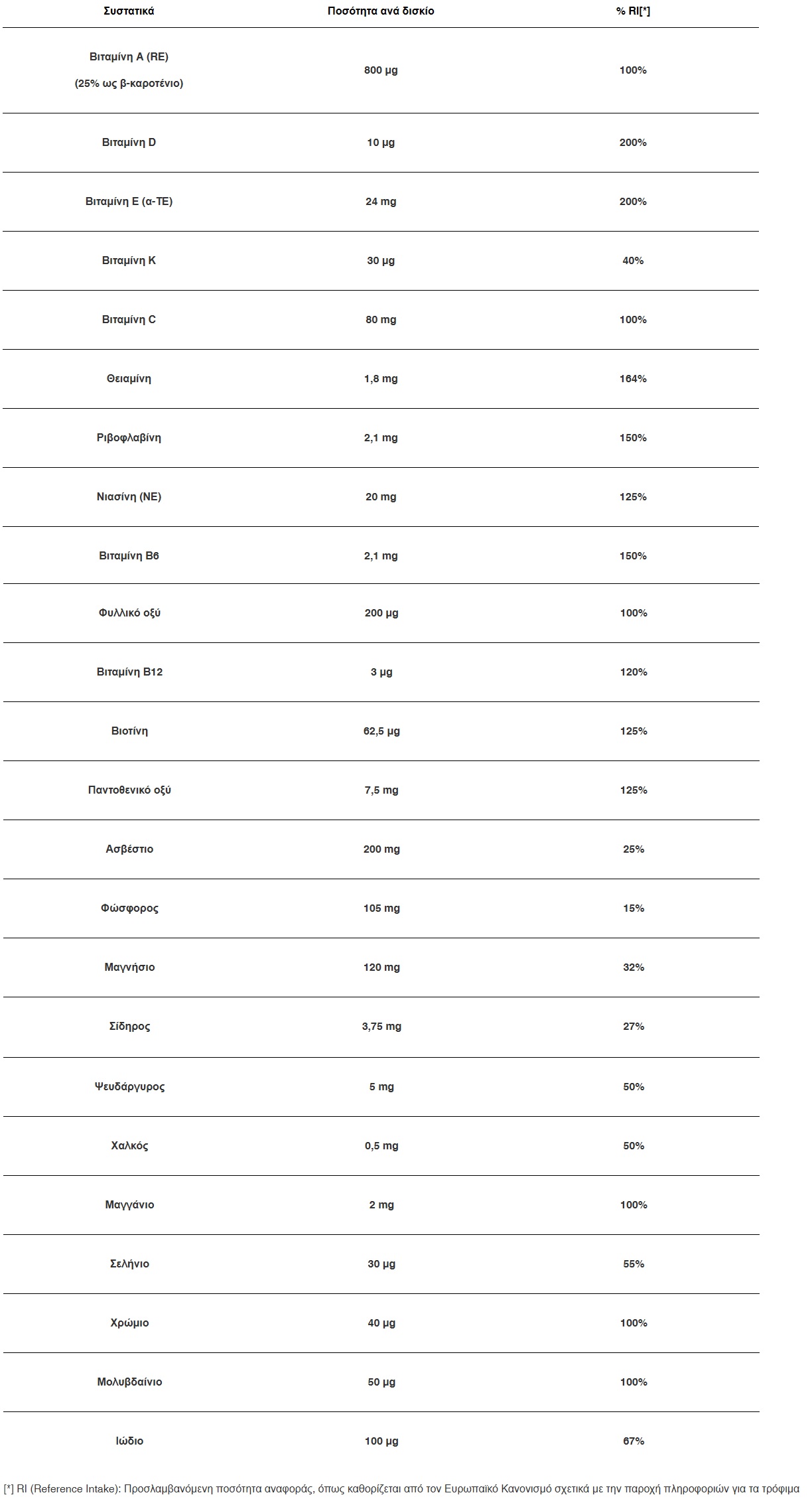Select the Ριβοφλαβίνη ingredient name
812x1505 pixels.
129,438
